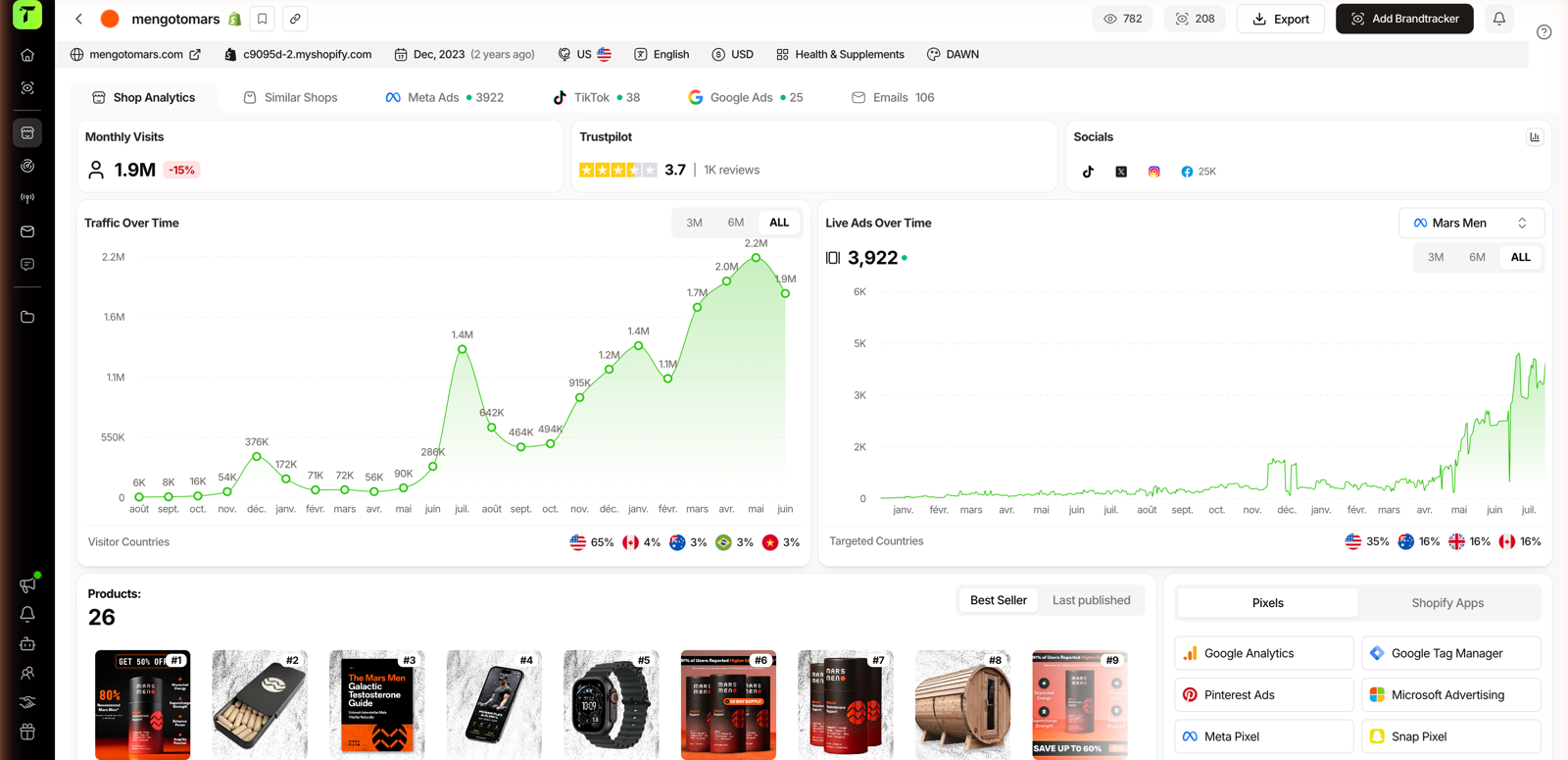
Task: Click the Trustpilot 1K reviews text
Action: (731, 170)
